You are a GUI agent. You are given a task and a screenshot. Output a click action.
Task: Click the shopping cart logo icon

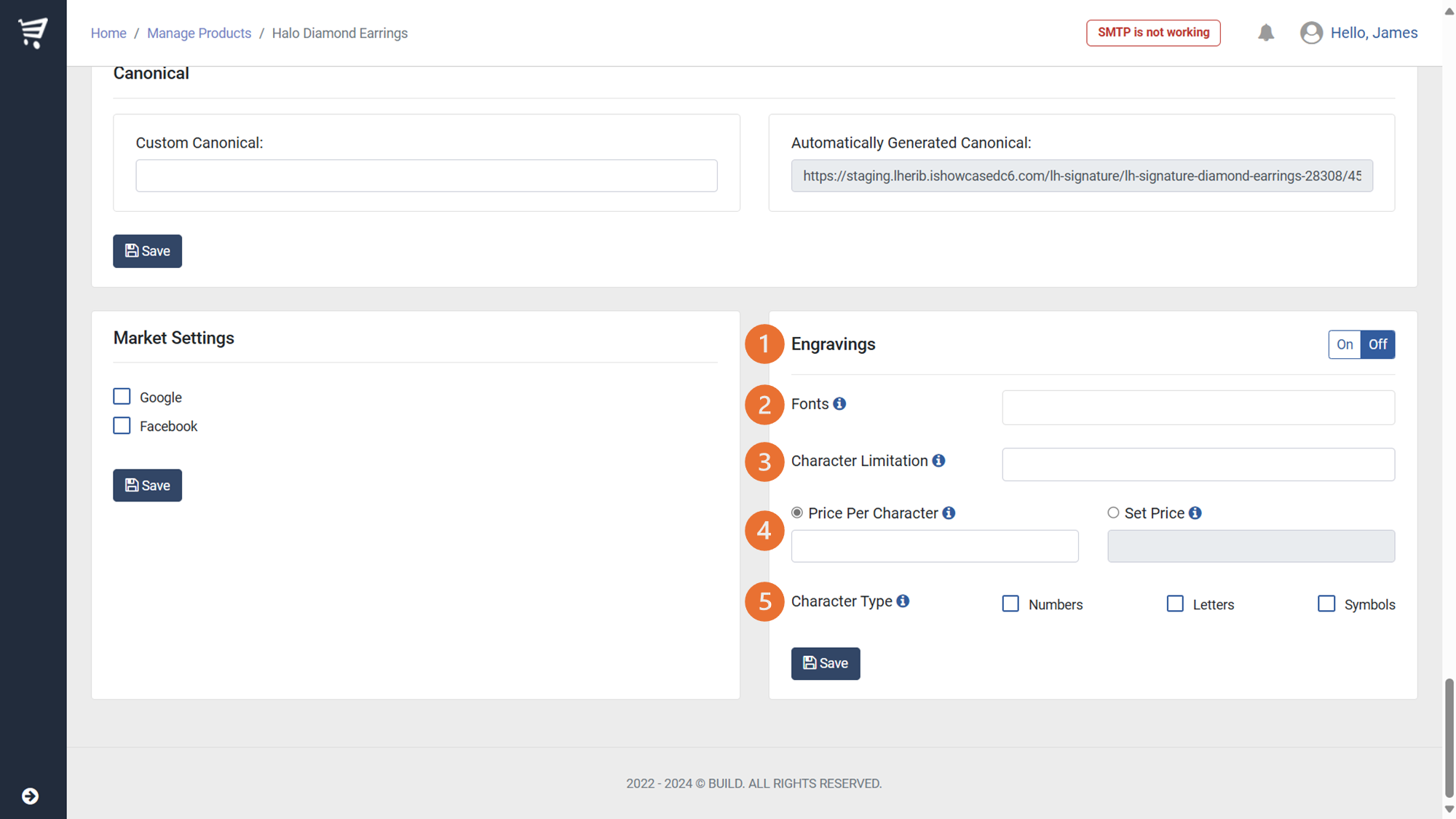tap(33, 33)
